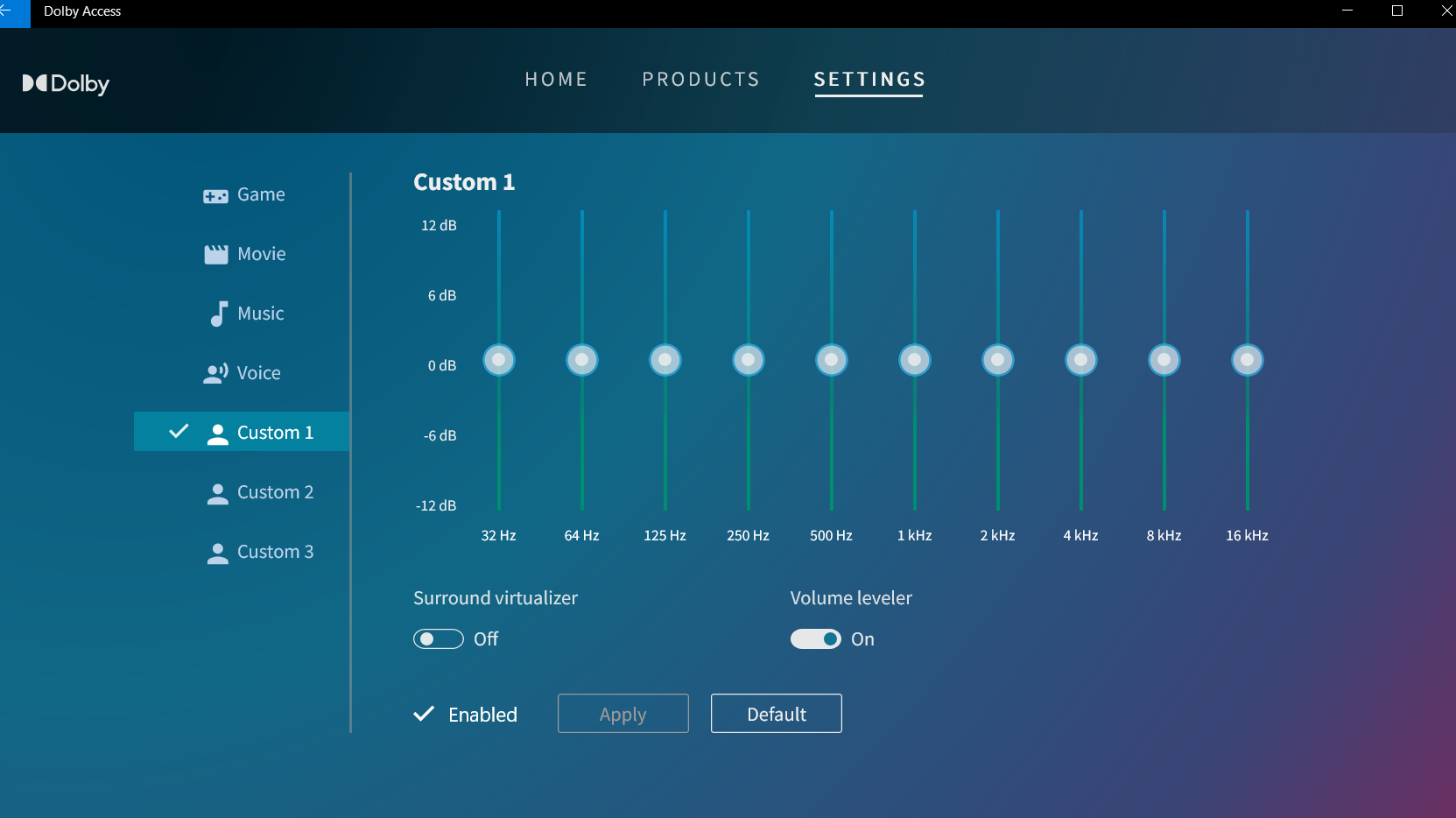Select the Movie profile label

[x=262, y=254]
